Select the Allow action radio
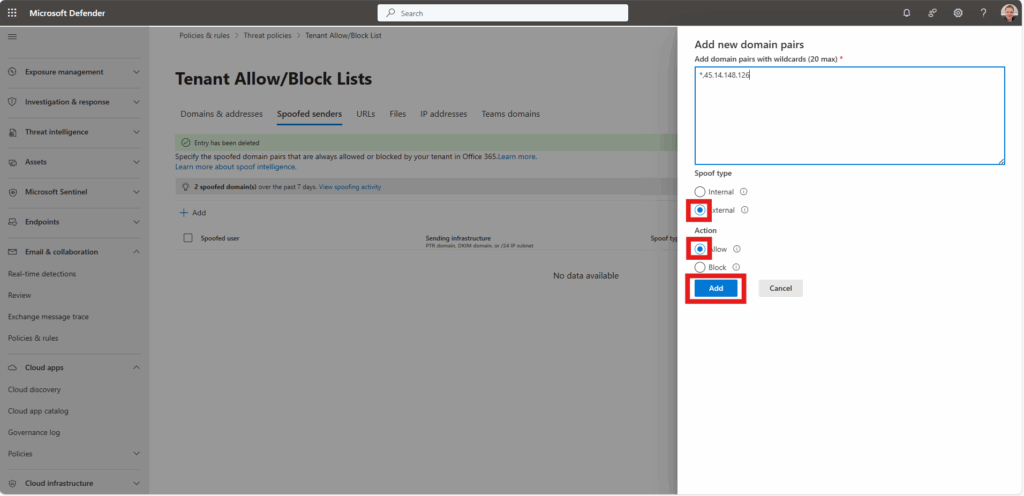Viewport: 1024px width, 496px height. [700, 249]
